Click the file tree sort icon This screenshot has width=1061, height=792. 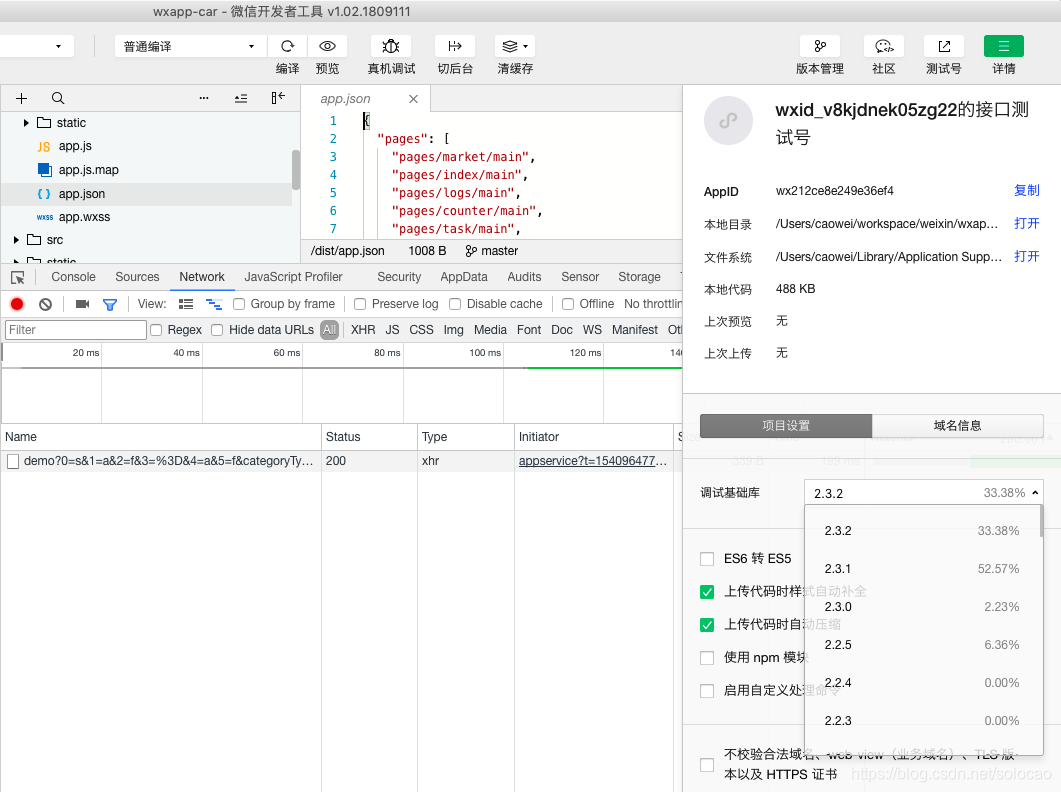tap(241, 98)
